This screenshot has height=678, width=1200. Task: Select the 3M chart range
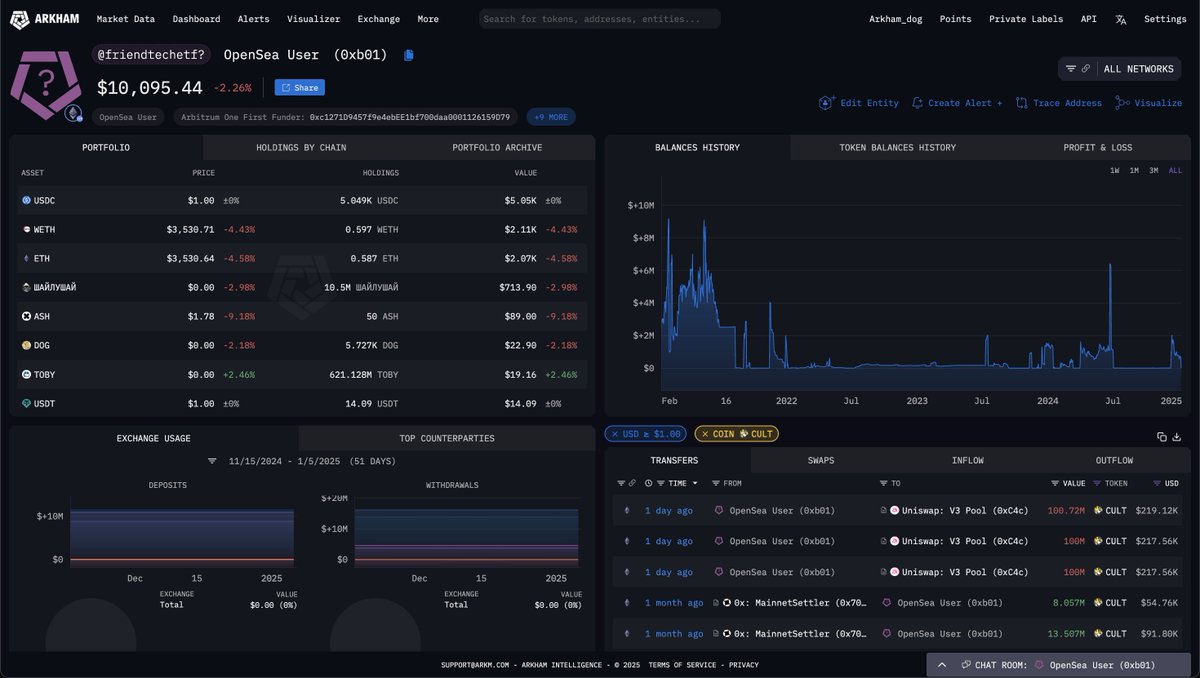pos(1154,171)
